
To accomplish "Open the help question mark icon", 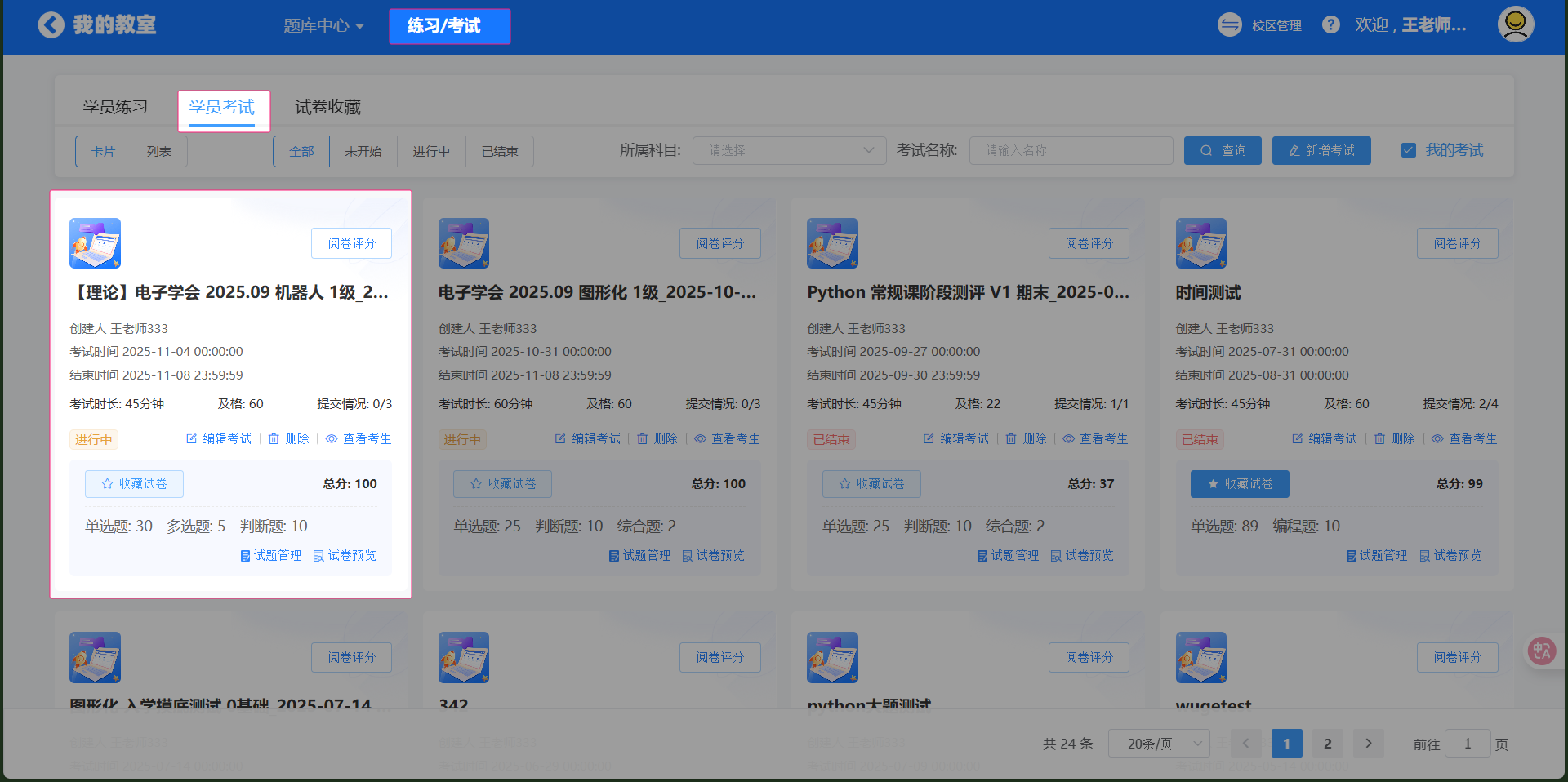I will pyautogui.click(x=1330, y=25).
